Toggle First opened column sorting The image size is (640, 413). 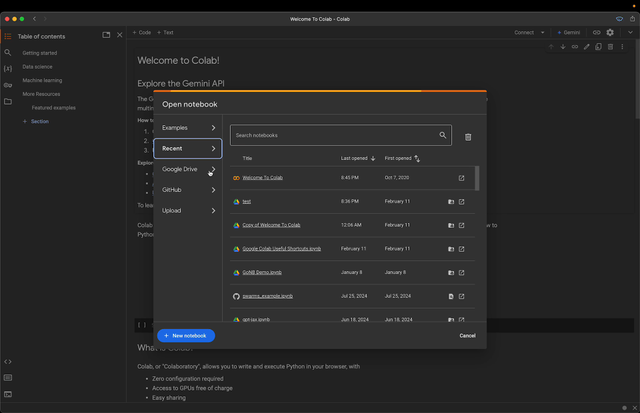click(417, 158)
